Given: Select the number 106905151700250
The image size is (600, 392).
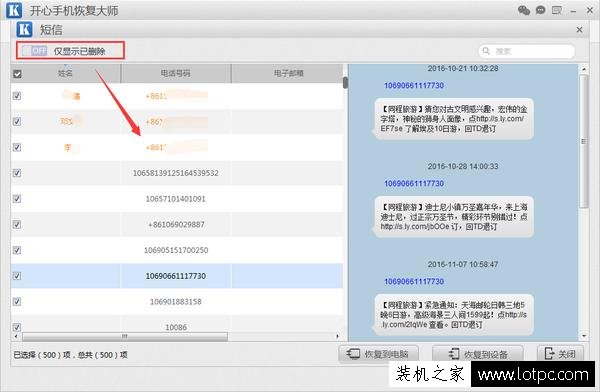Looking at the screenshot, I should point(176,250).
